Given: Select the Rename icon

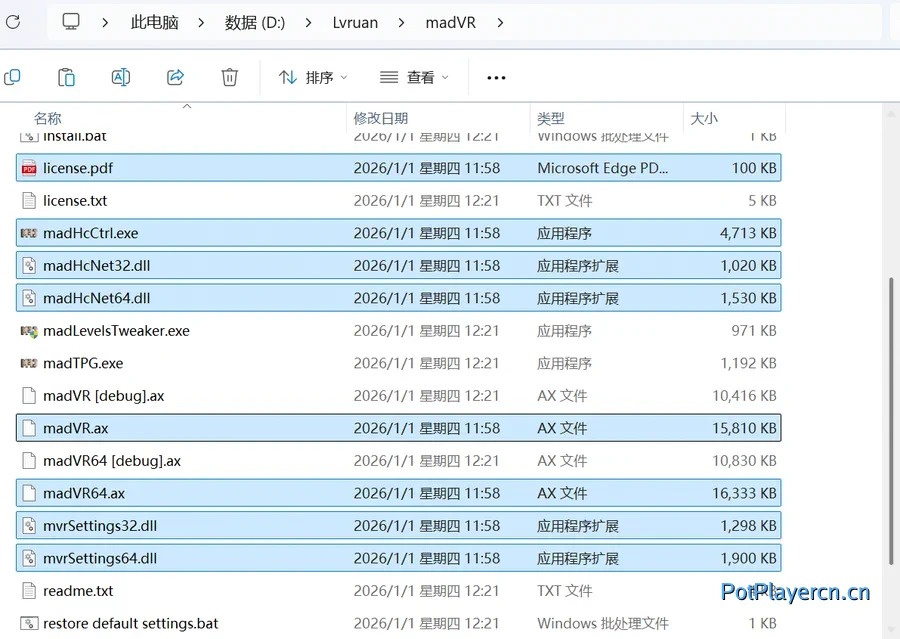Looking at the screenshot, I should [120, 76].
